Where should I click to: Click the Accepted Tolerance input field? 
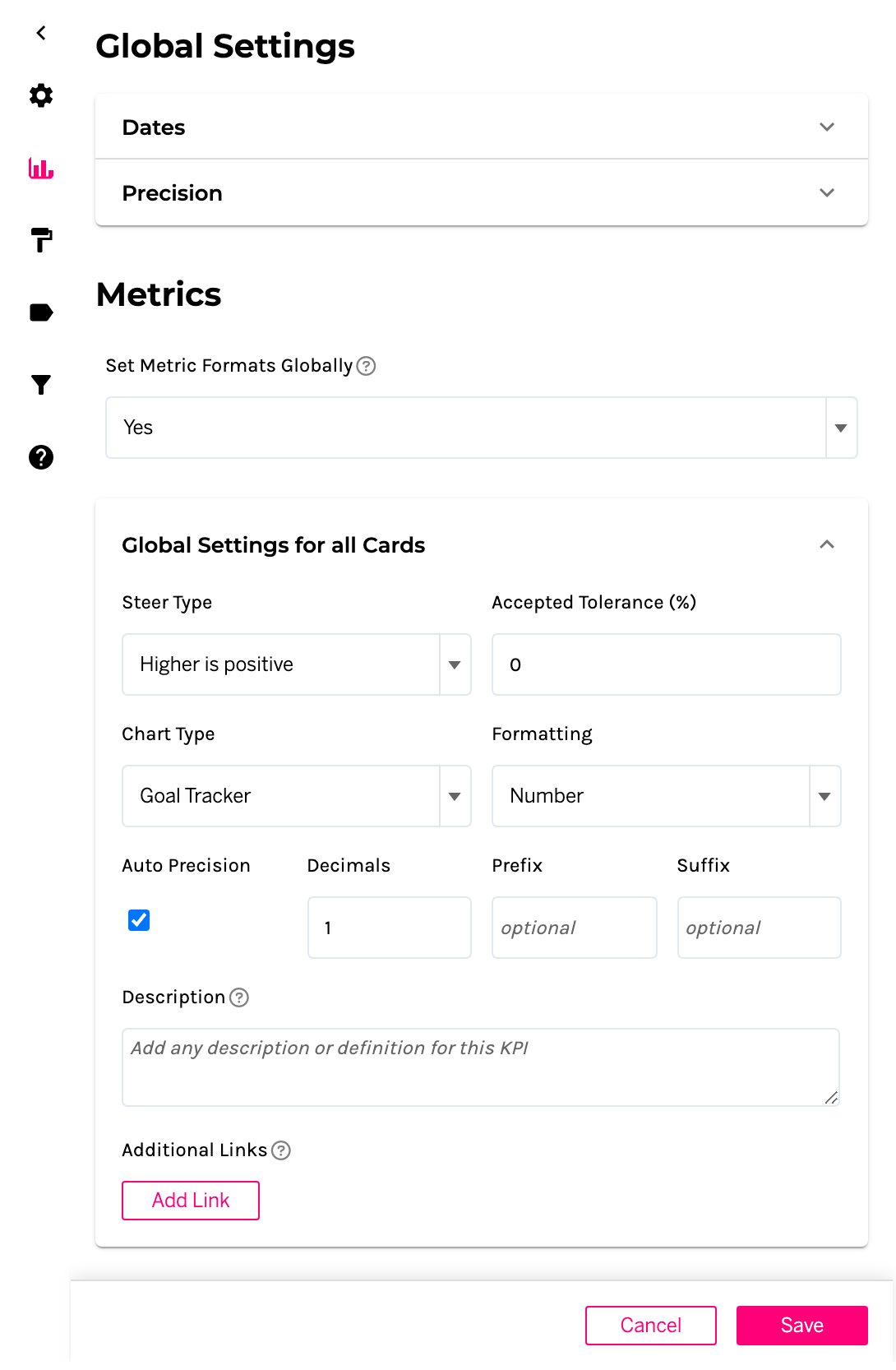pos(666,664)
